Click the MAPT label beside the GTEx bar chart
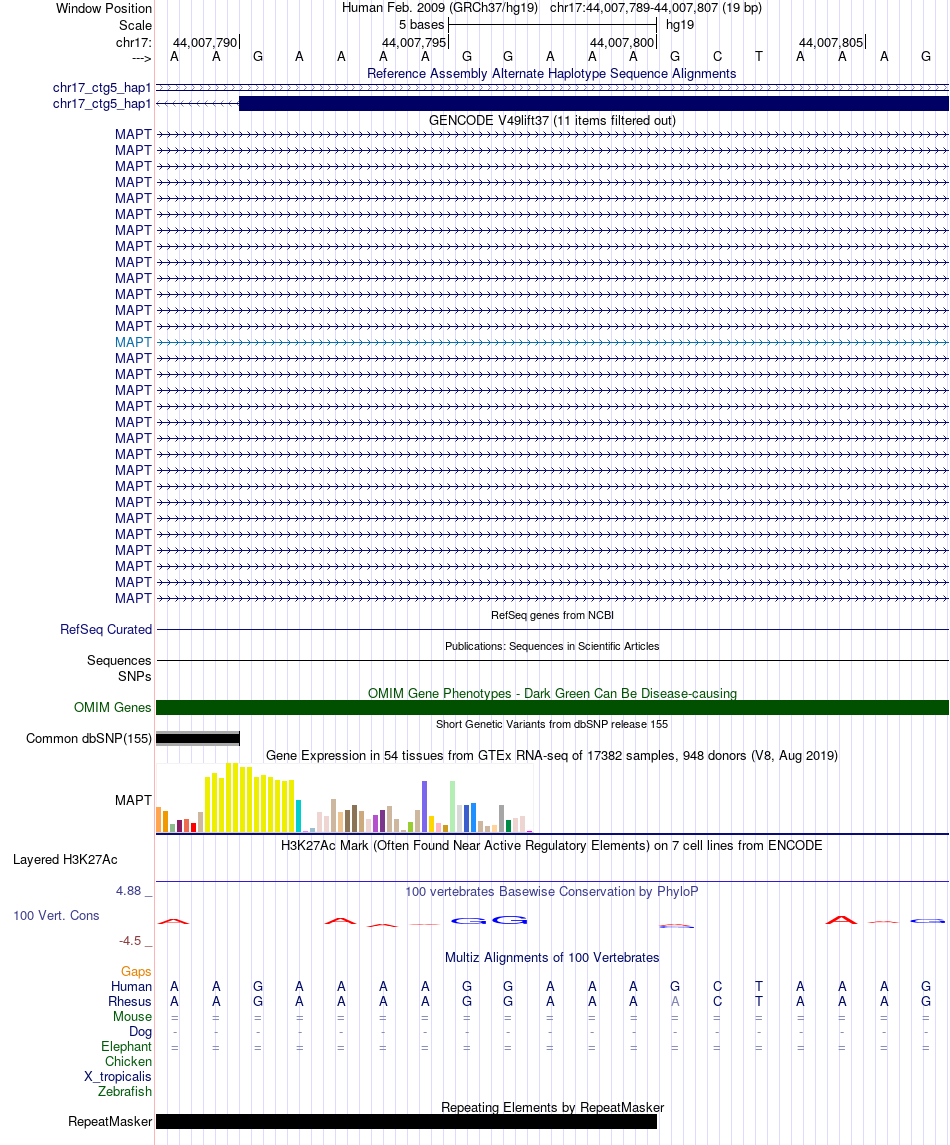Image resolution: width=950 pixels, height=1145 pixels. coord(133,800)
